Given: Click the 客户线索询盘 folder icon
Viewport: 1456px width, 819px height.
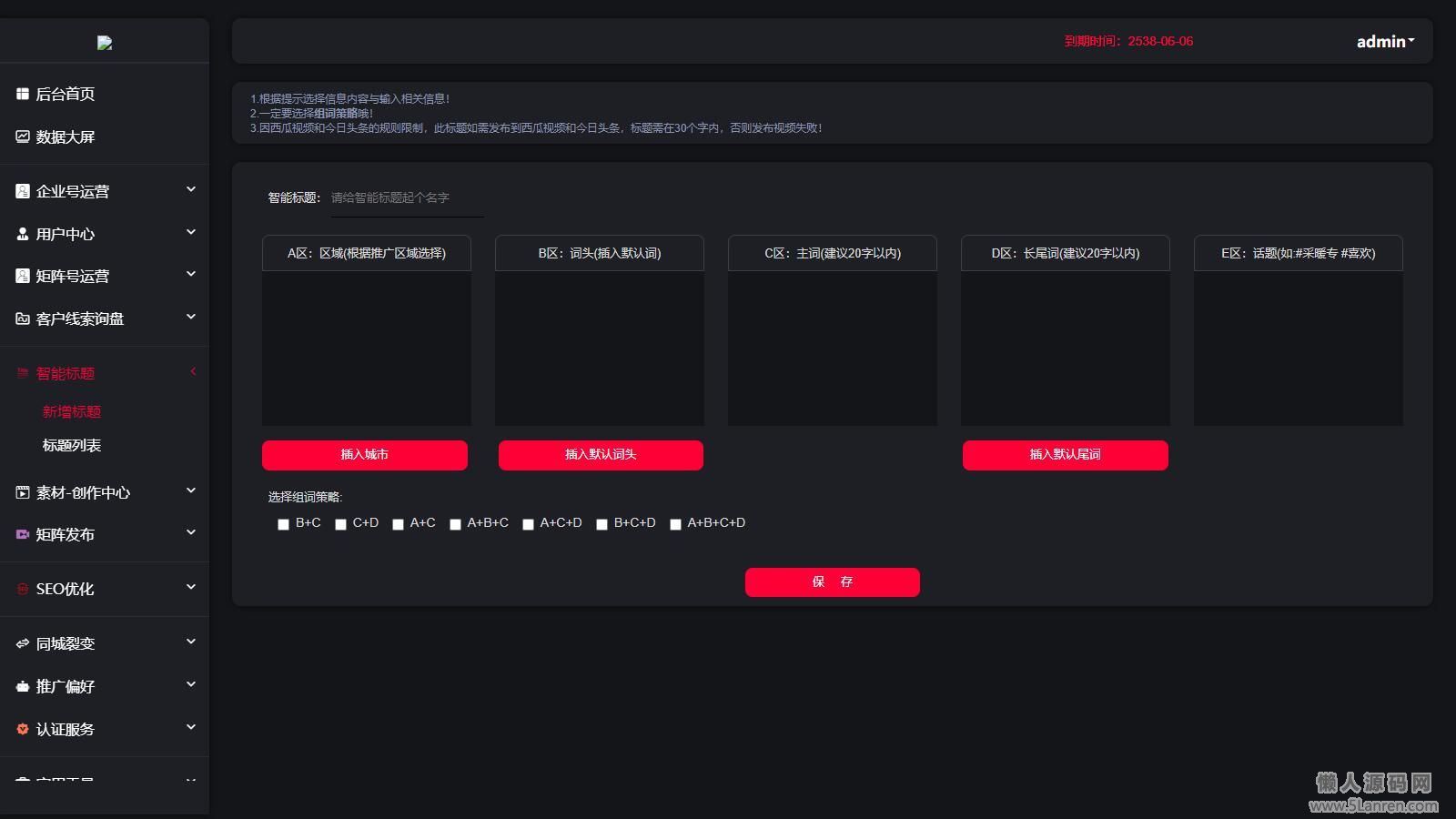Looking at the screenshot, I should coord(23,318).
